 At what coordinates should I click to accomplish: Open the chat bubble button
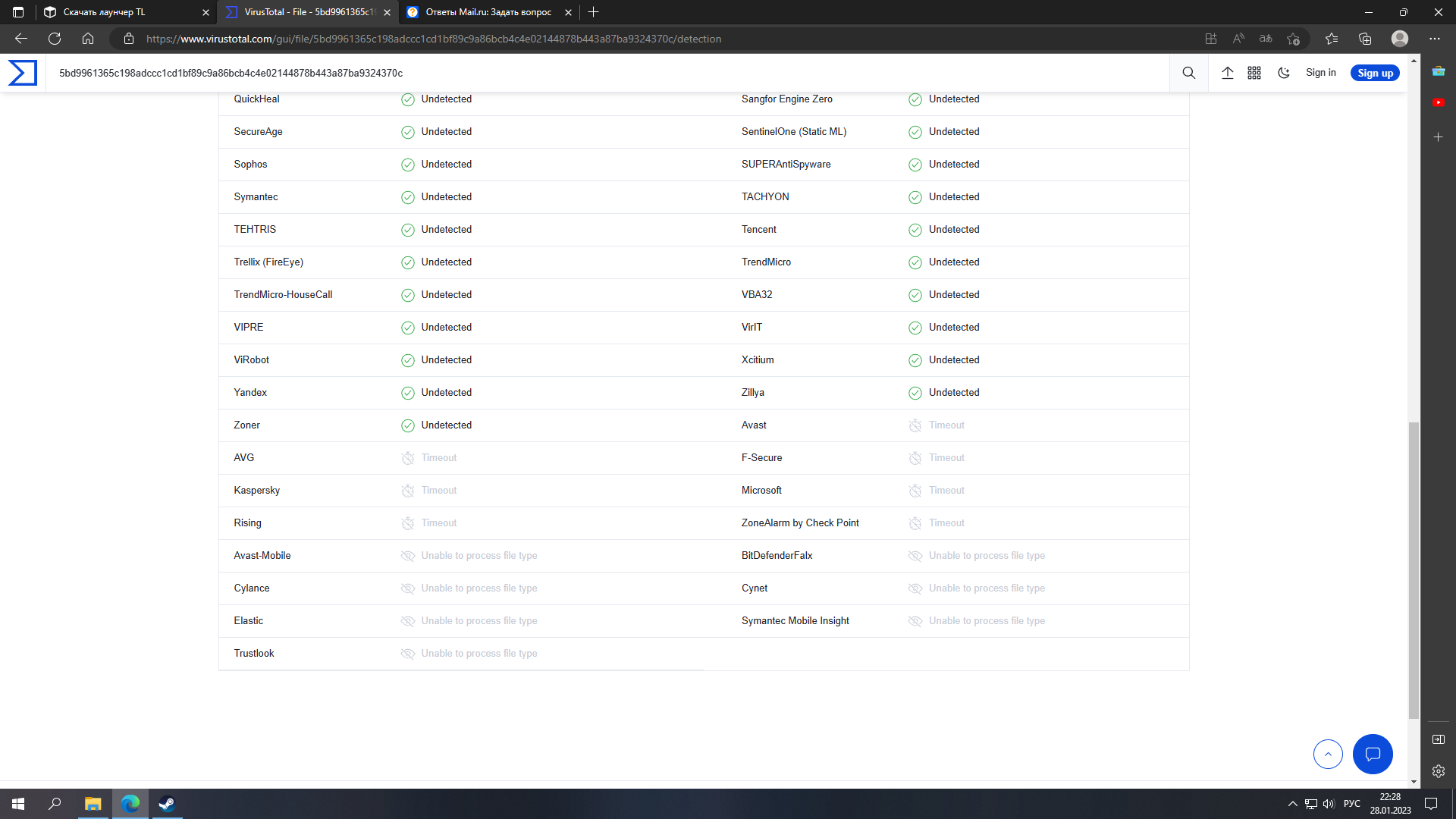pyautogui.click(x=1373, y=754)
